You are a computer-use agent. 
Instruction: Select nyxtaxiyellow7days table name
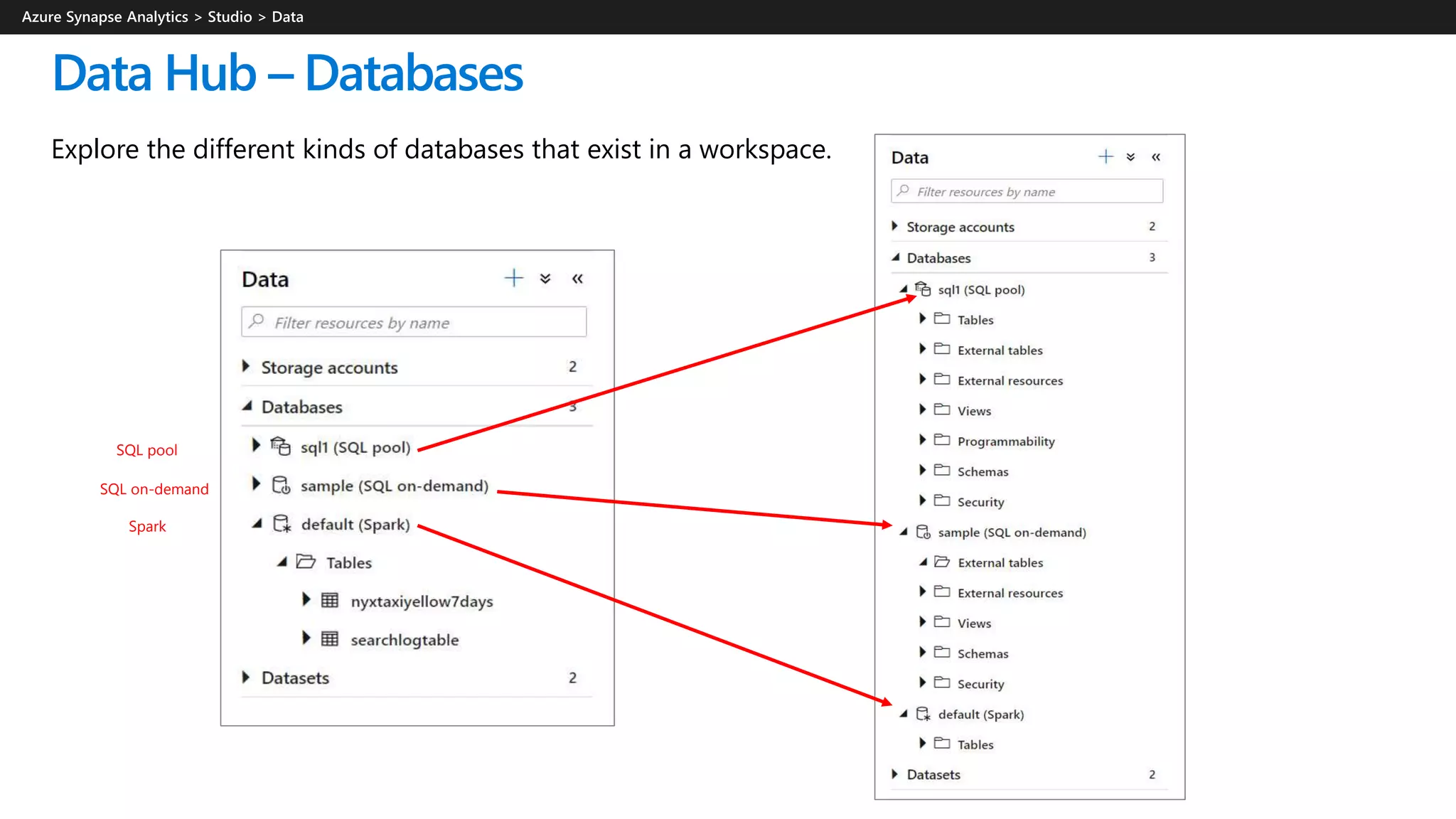(422, 601)
